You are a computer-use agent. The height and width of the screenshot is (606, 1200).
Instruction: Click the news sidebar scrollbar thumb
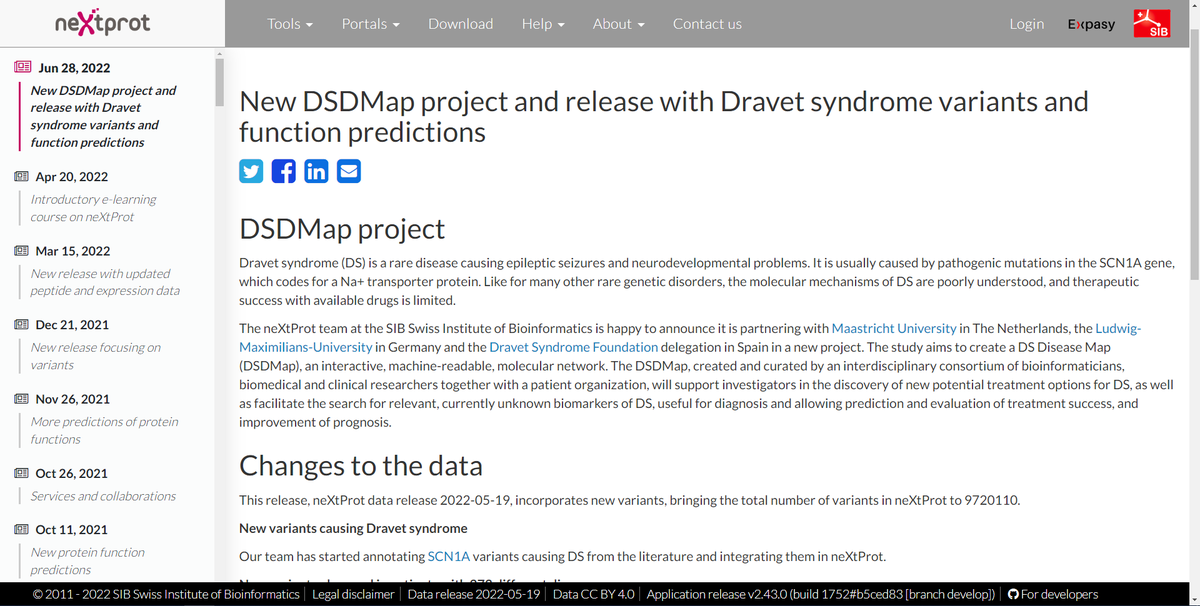pyautogui.click(x=220, y=82)
